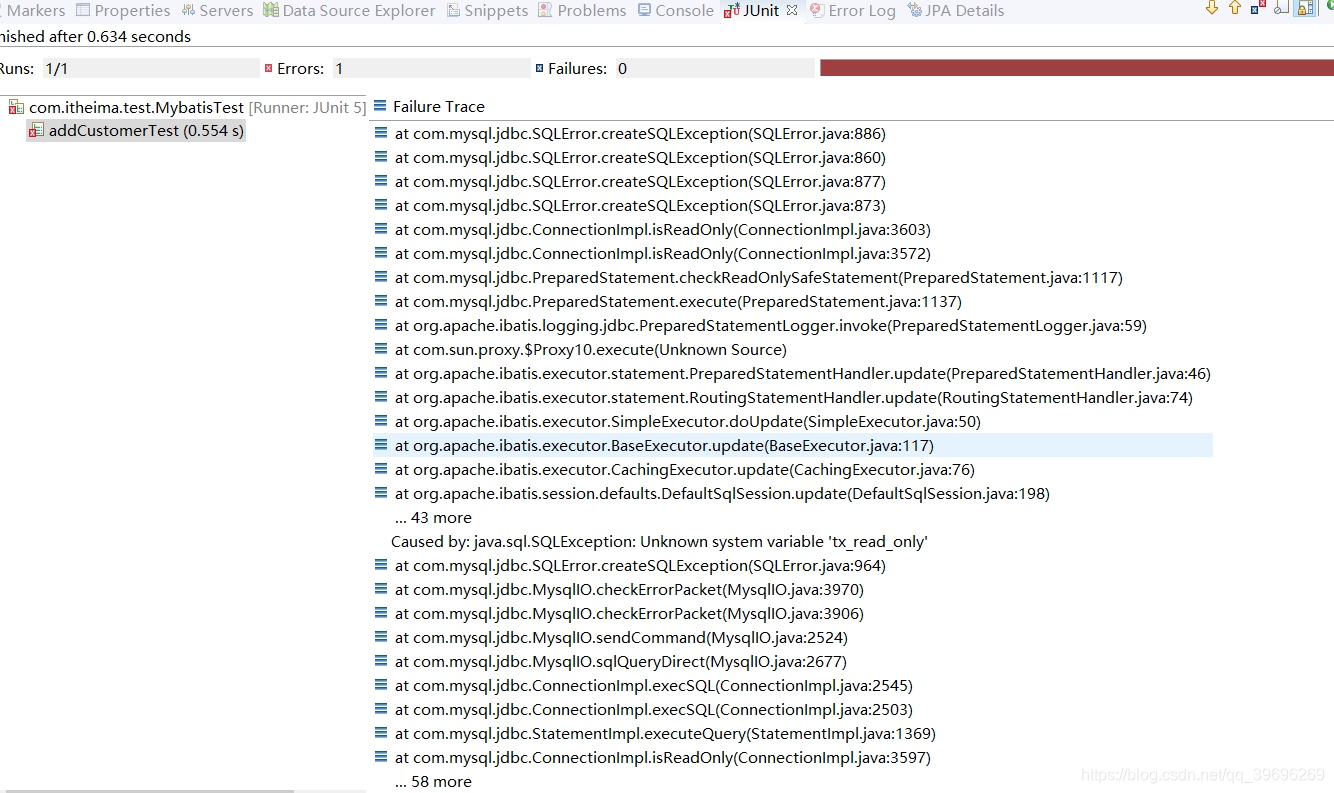Screen dimensions: 1334x793
Task: Click the stack frame icon beside BaseExecutor.update line
Action: [x=381, y=444]
